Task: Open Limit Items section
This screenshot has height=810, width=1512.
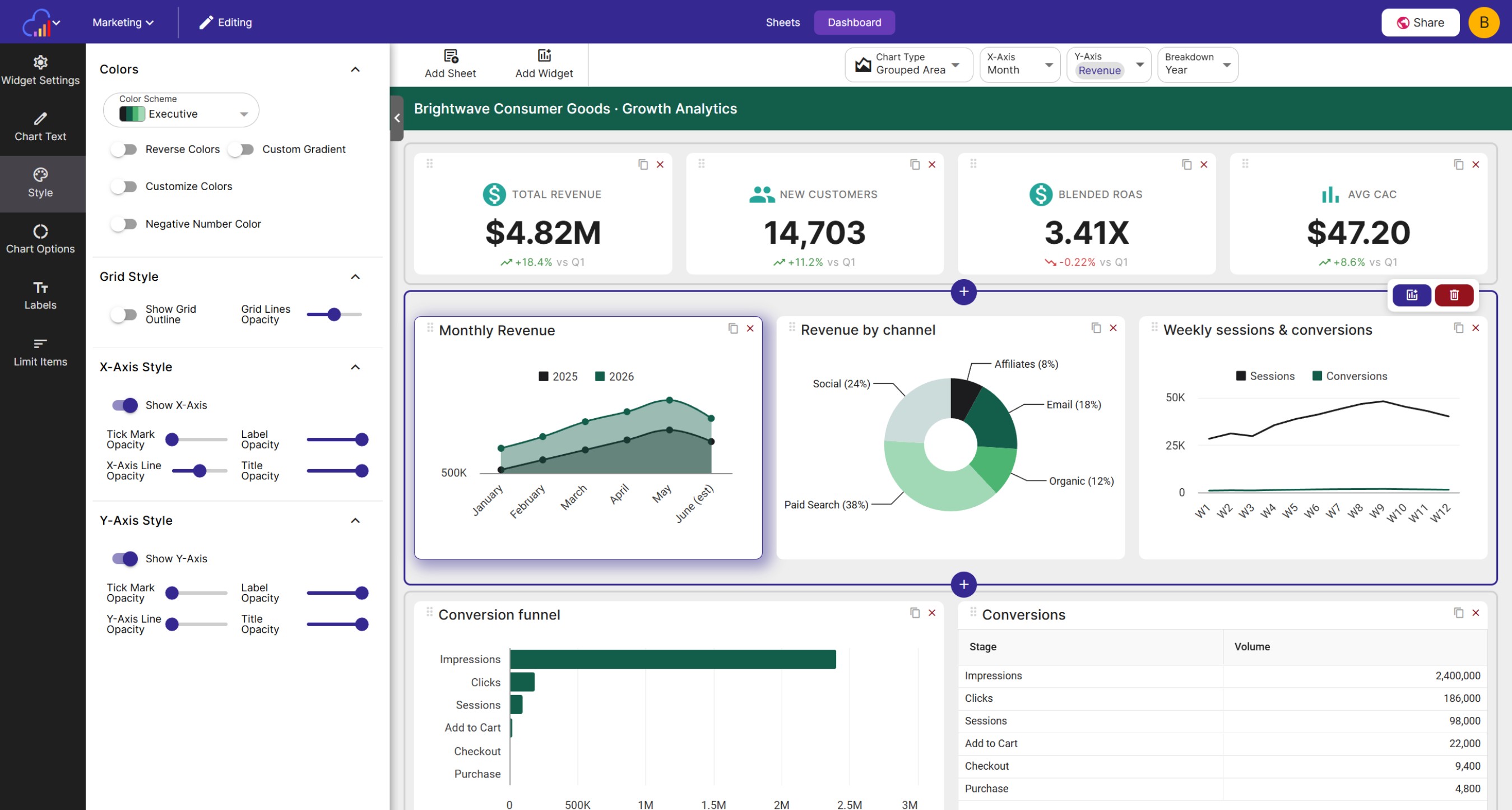Action: pos(40,352)
